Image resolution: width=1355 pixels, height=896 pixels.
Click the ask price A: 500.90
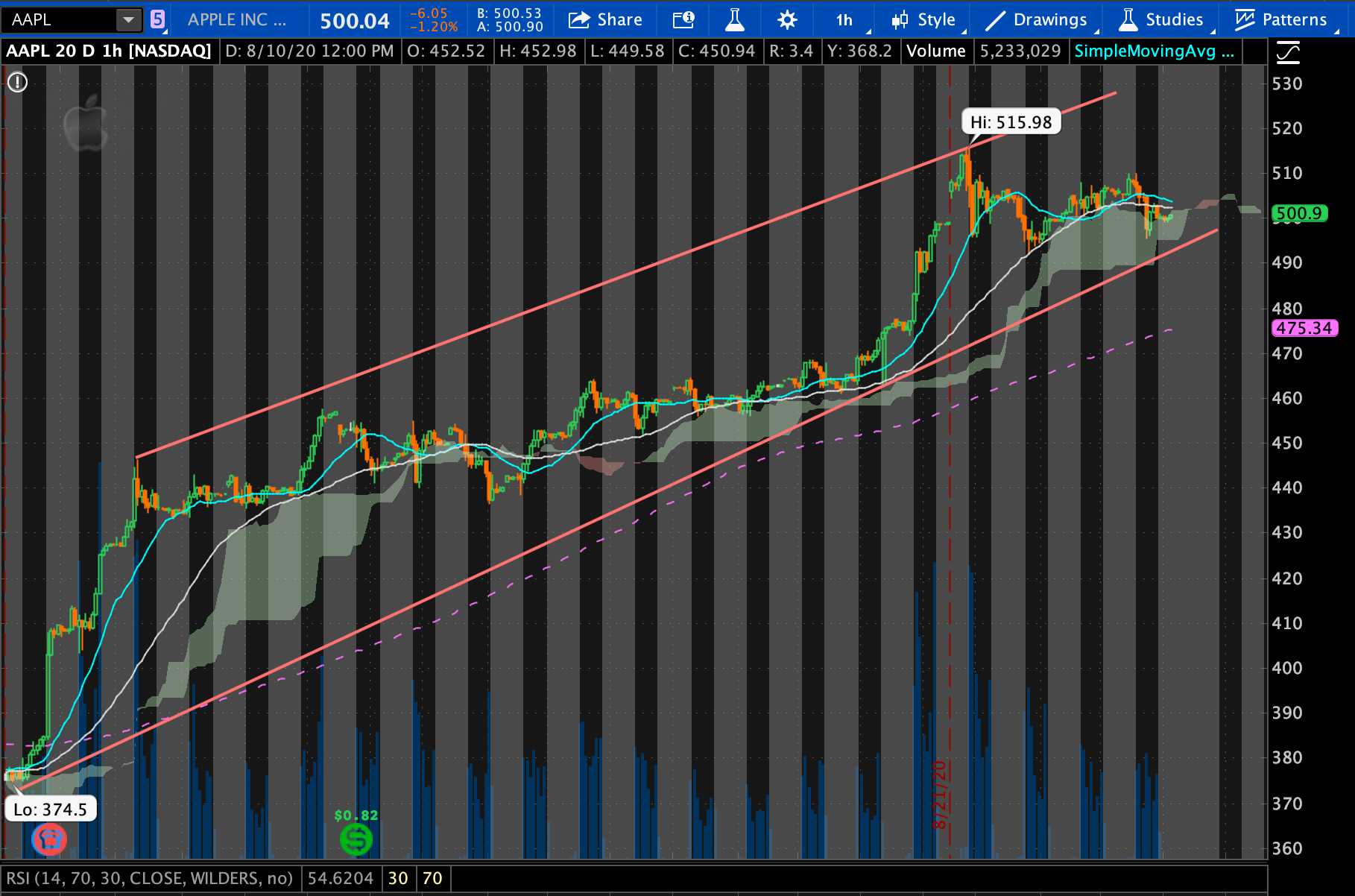[510, 28]
